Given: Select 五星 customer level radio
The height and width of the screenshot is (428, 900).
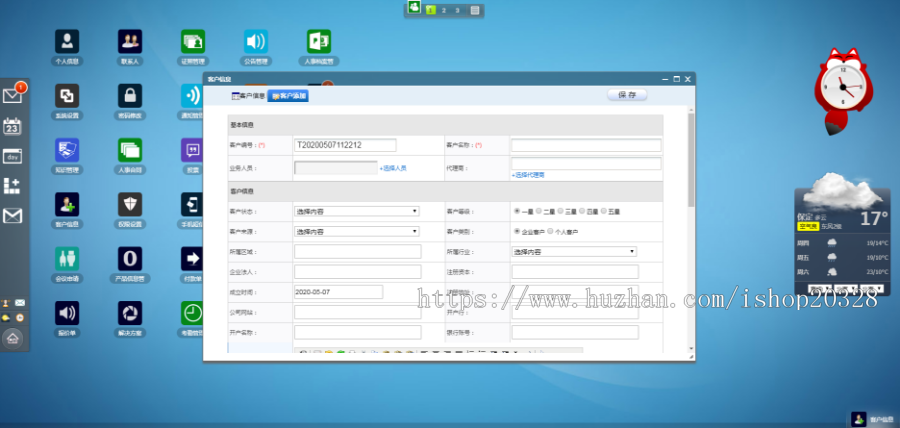Looking at the screenshot, I should click(x=604, y=211).
